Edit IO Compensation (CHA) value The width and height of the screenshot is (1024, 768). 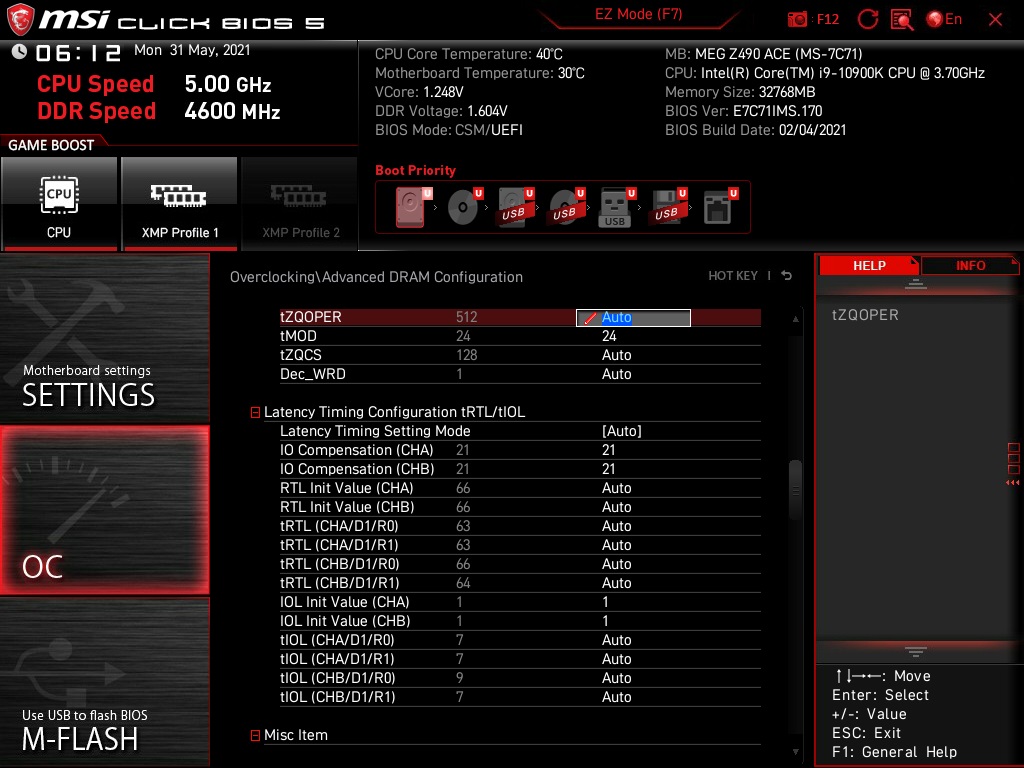(x=609, y=450)
